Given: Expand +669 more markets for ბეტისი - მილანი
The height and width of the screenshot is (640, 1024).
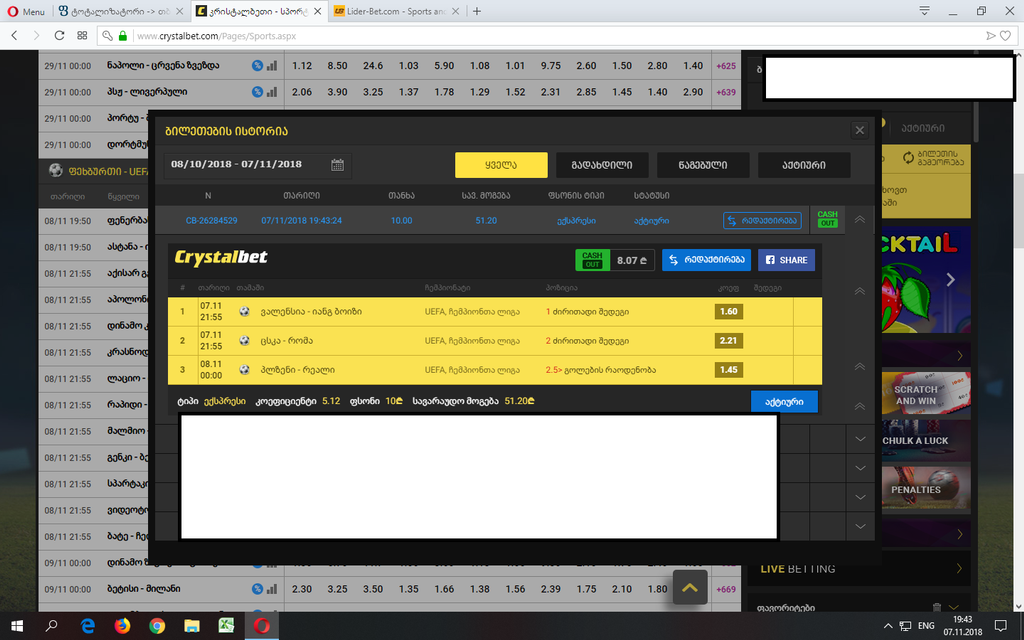Looking at the screenshot, I should point(726,589).
